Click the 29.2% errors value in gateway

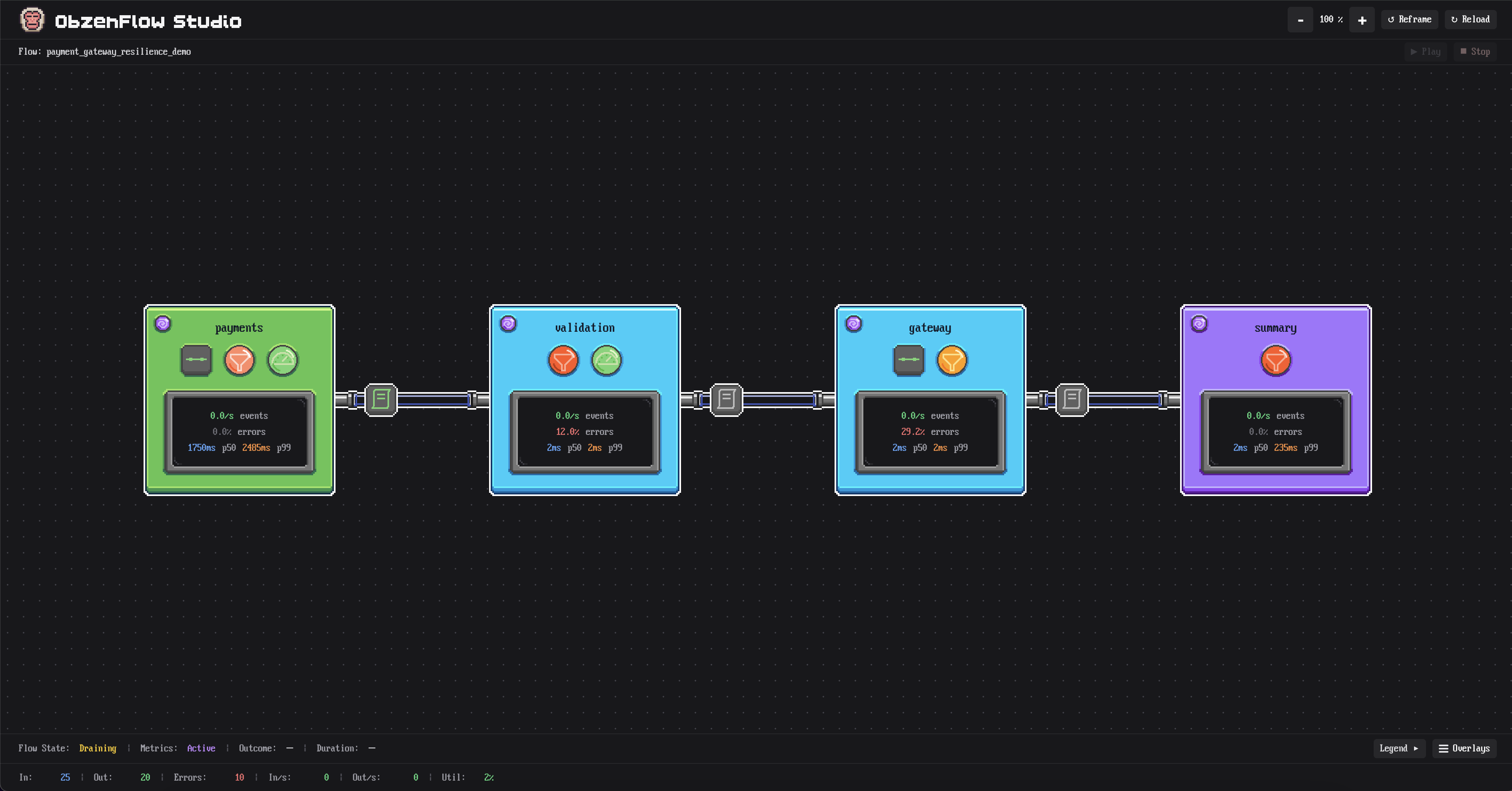pos(913,432)
